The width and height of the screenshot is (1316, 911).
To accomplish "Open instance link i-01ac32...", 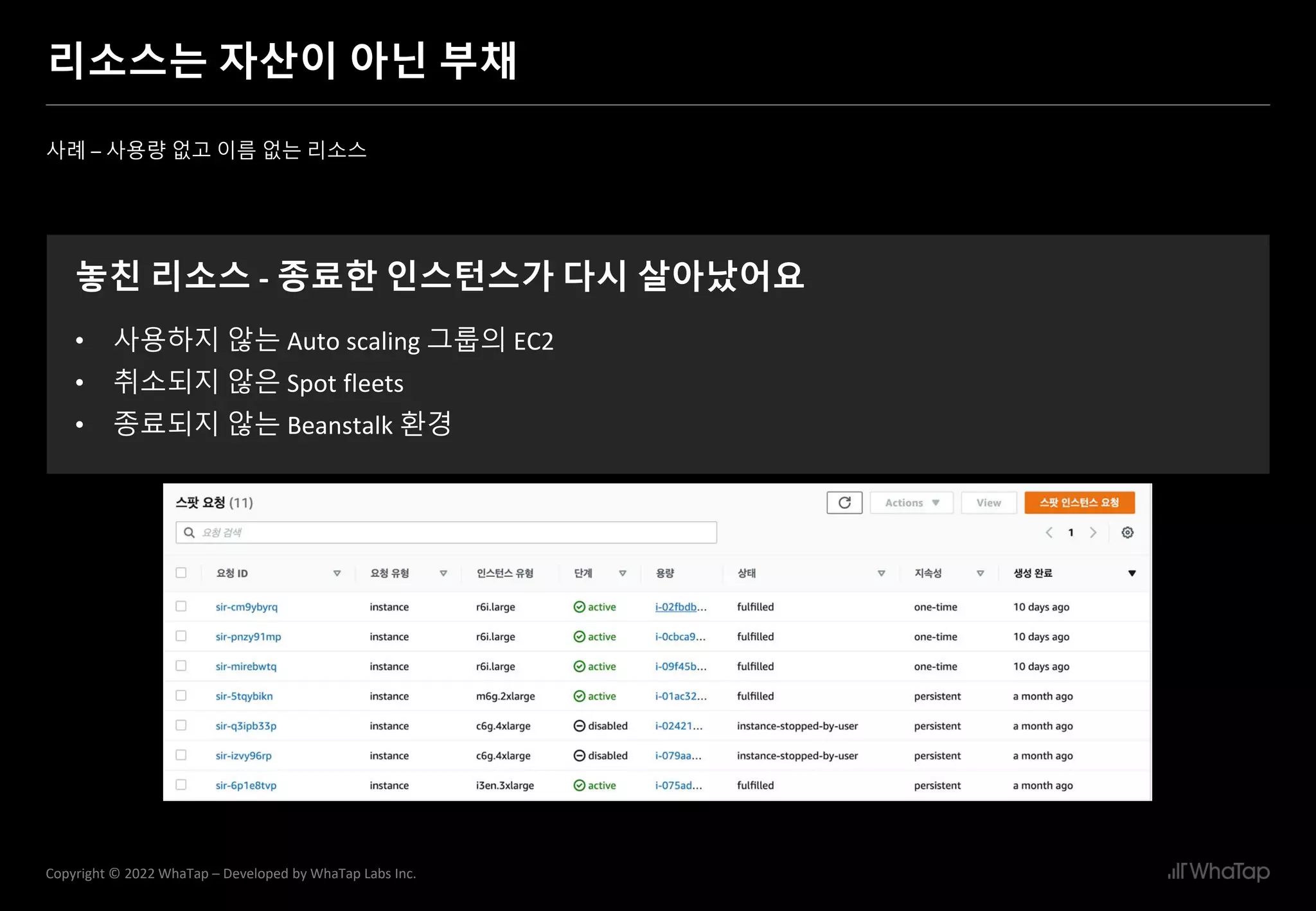I will (680, 696).
